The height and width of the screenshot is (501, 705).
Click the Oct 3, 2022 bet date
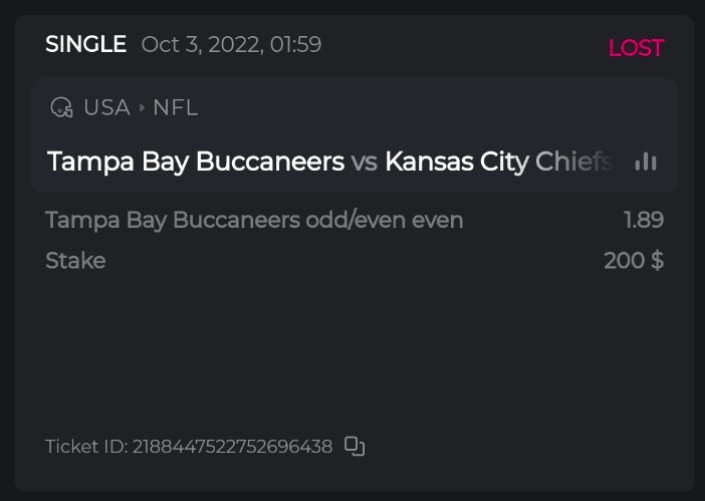coord(231,45)
